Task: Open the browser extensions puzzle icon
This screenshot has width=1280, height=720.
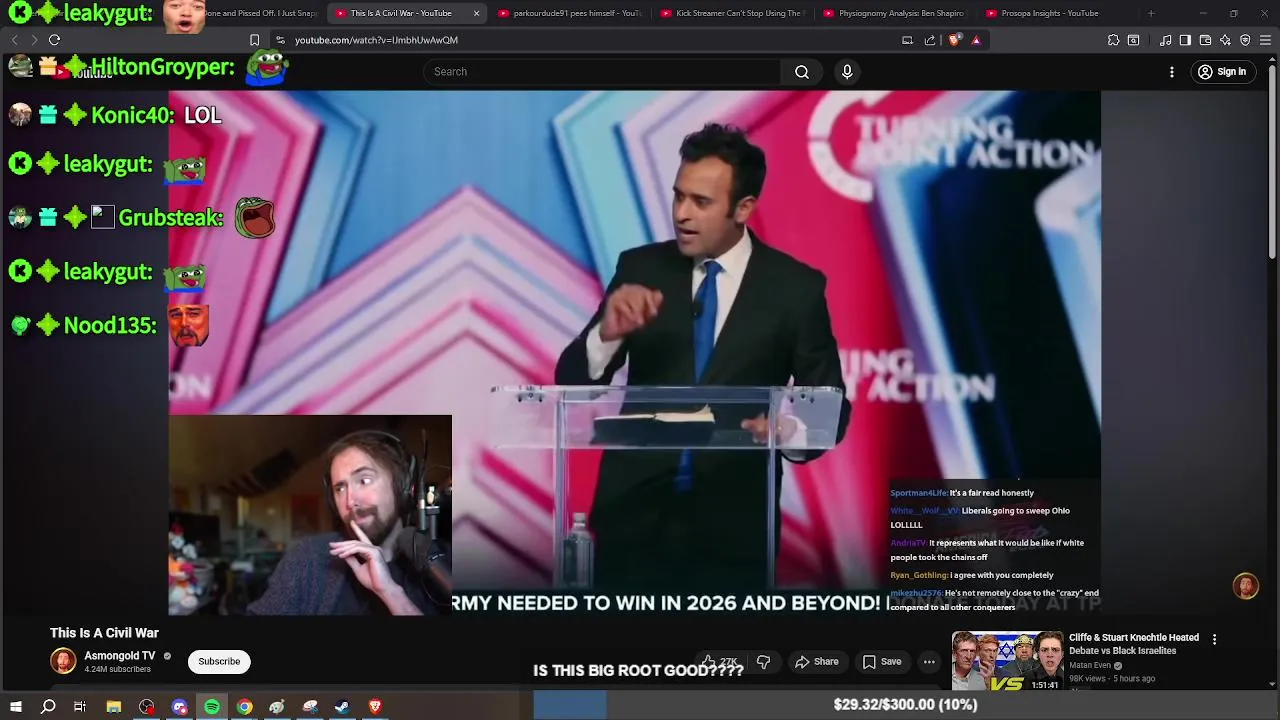Action: click(x=1113, y=40)
